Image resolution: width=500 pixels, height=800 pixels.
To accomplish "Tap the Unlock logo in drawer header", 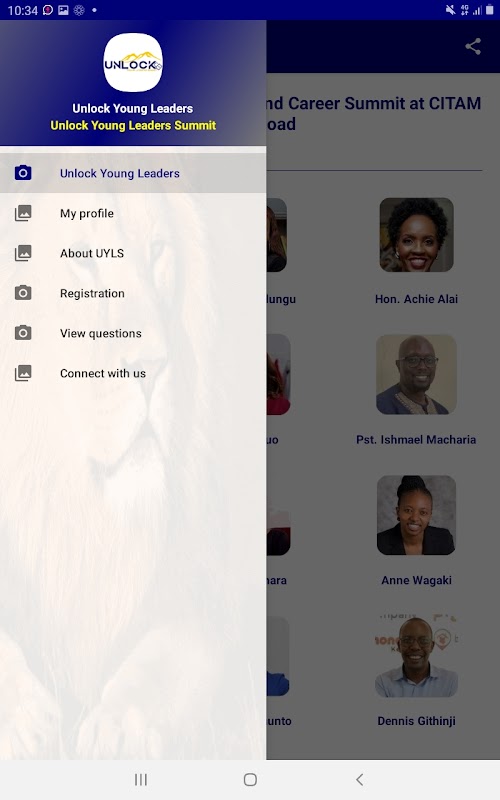I will pyautogui.click(x=133, y=63).
